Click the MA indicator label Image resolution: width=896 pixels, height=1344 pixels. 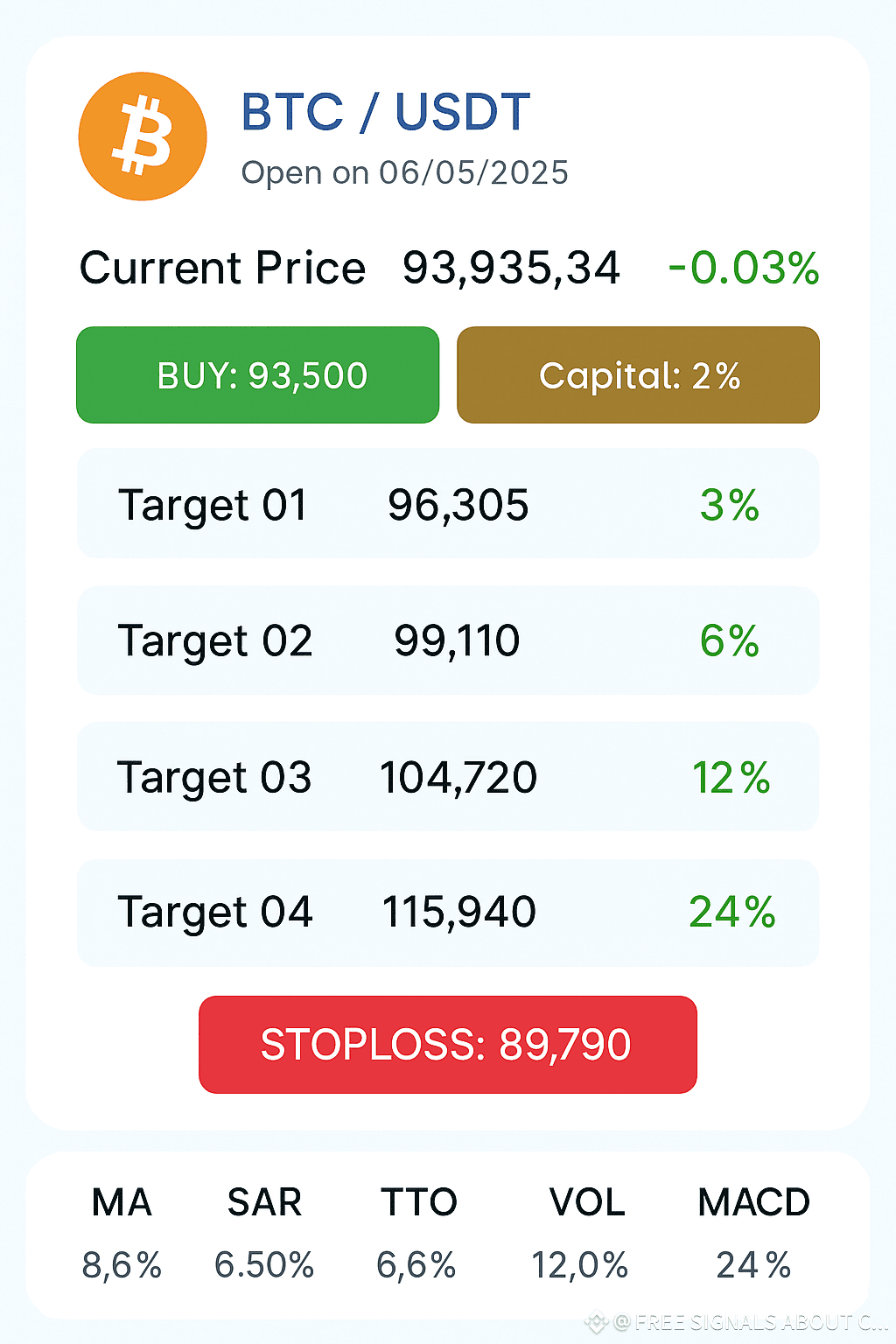122,1202
